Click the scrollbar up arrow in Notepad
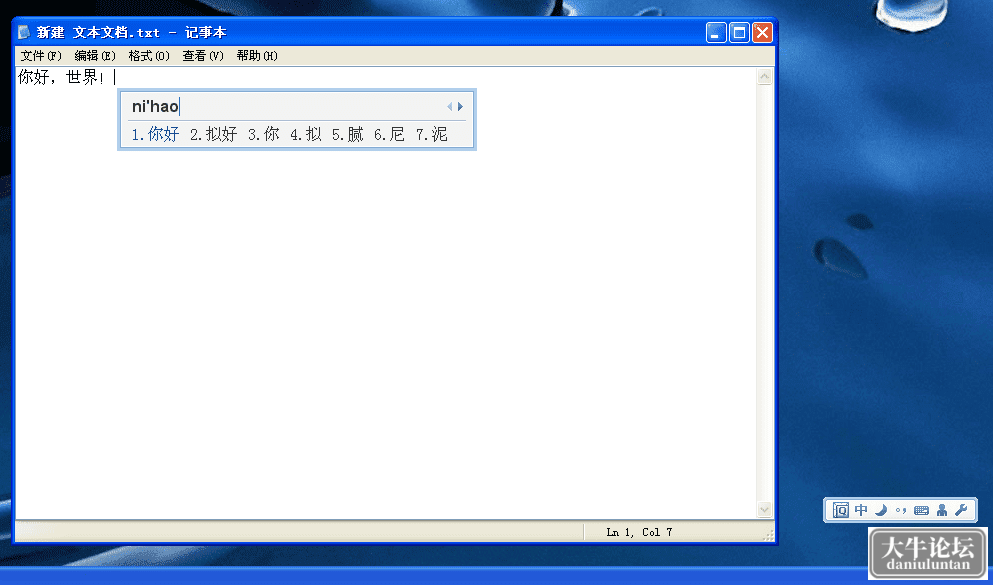 (x=764, y=77)
